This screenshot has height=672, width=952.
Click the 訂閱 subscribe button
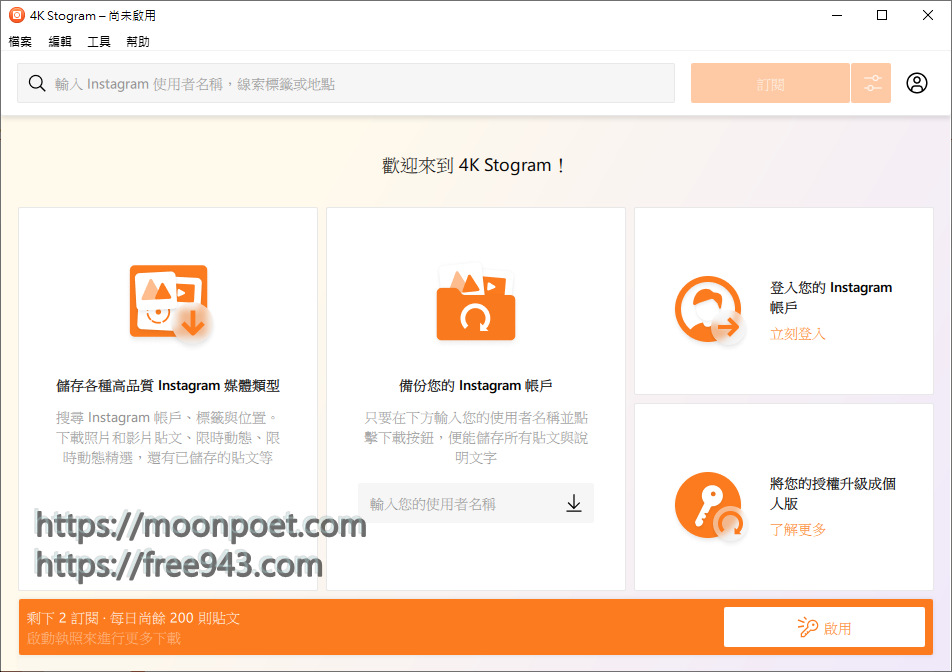pyautogui.click(x=770, y=84)
